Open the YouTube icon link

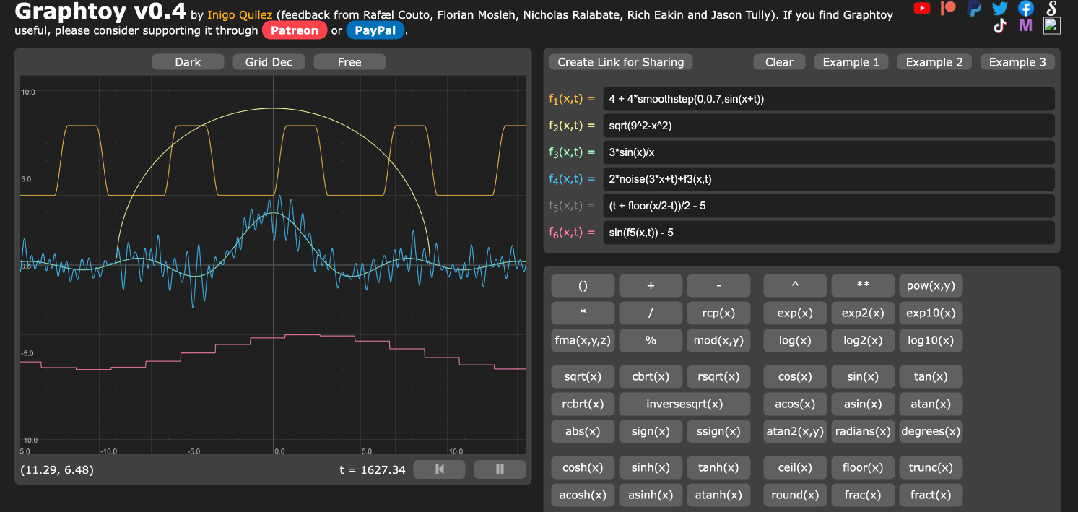point(922,8)
